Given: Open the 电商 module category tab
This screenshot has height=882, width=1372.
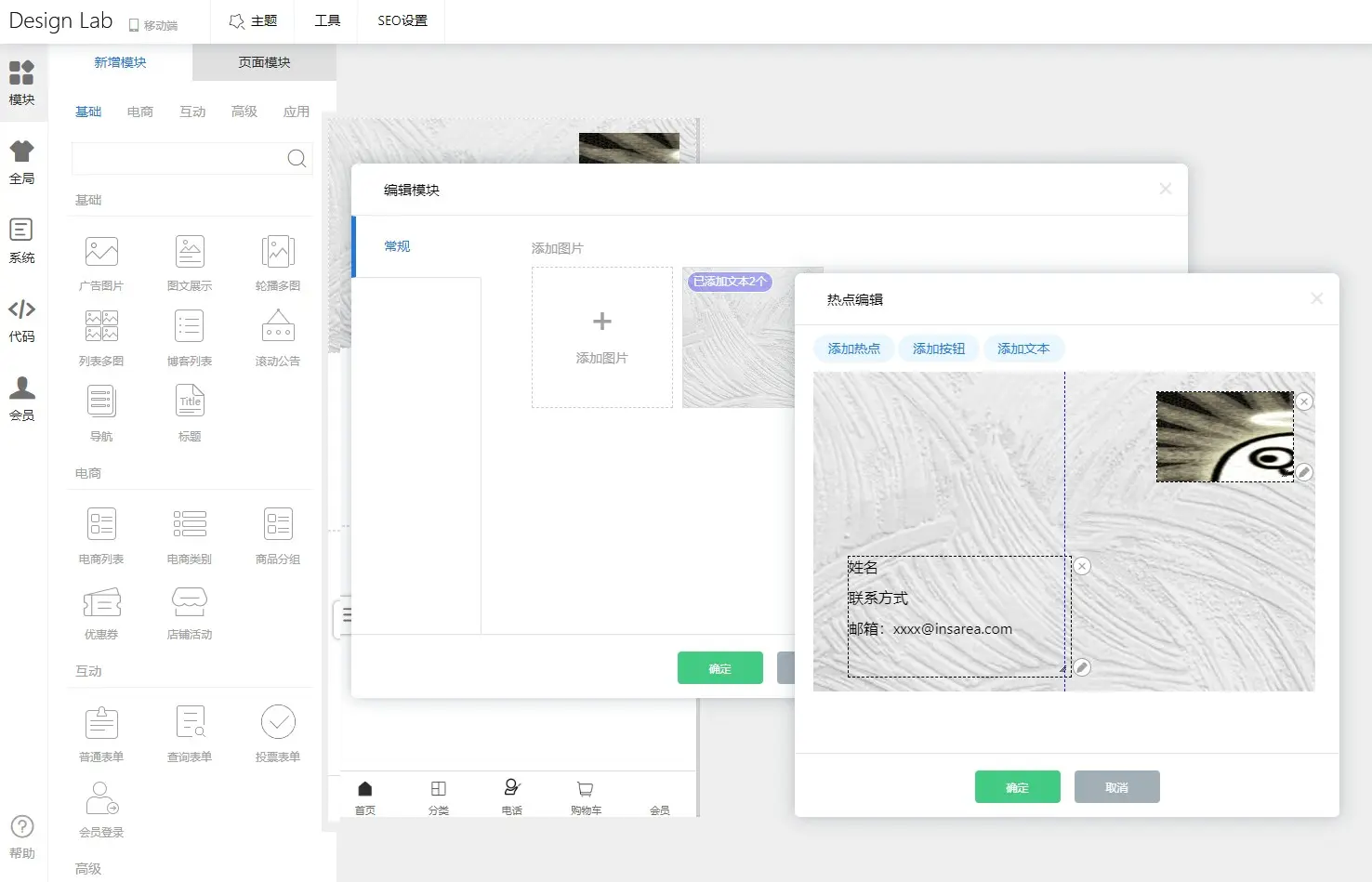Looking at the screenshot, I should point(140,112).
